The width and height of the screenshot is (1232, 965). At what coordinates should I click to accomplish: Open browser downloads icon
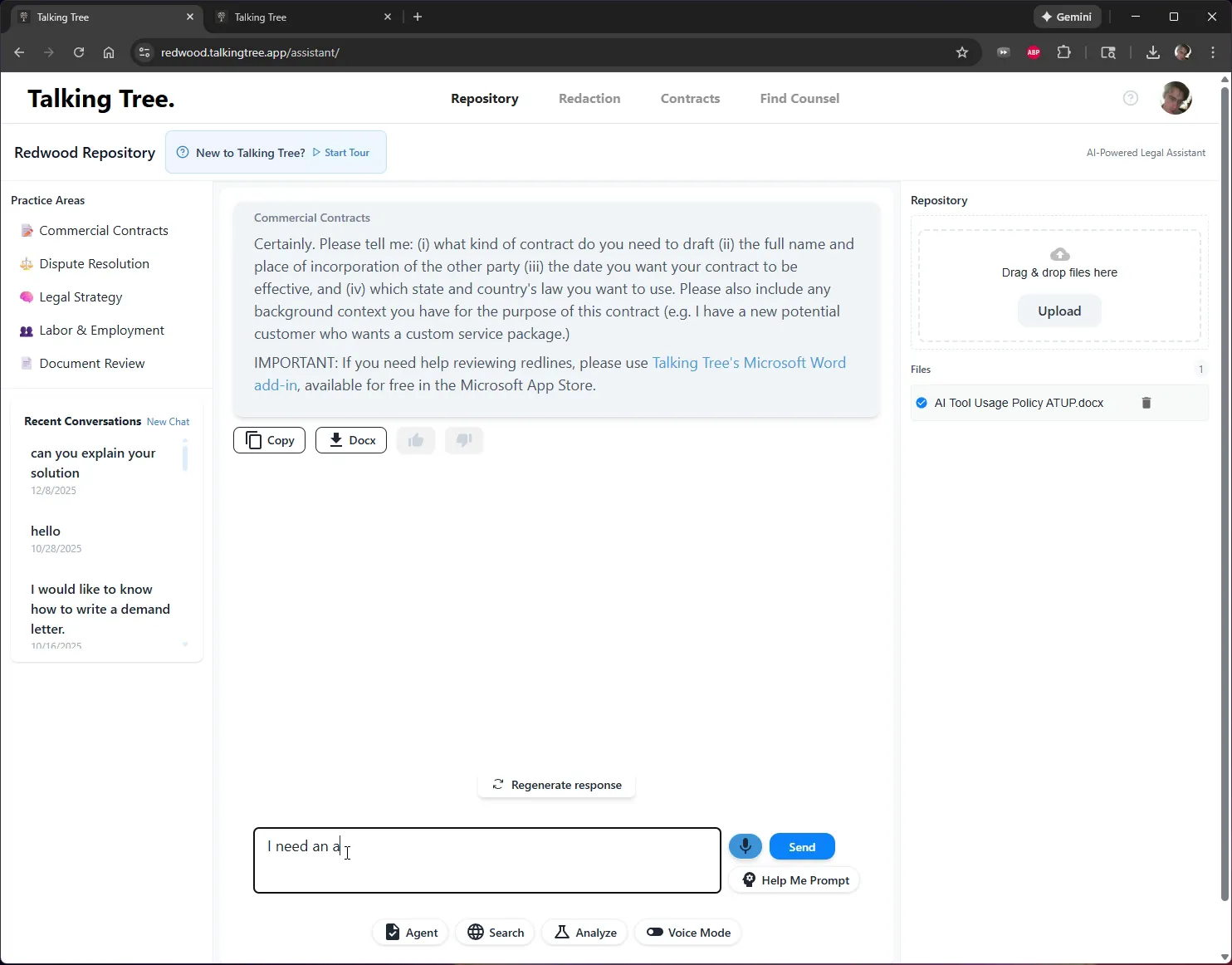(x=1152, y=52)
